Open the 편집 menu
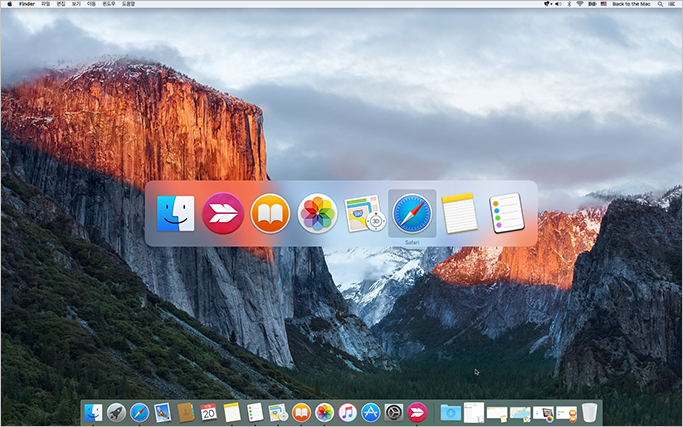Screen dimensions: 683x427 click(x=61, y=4)
